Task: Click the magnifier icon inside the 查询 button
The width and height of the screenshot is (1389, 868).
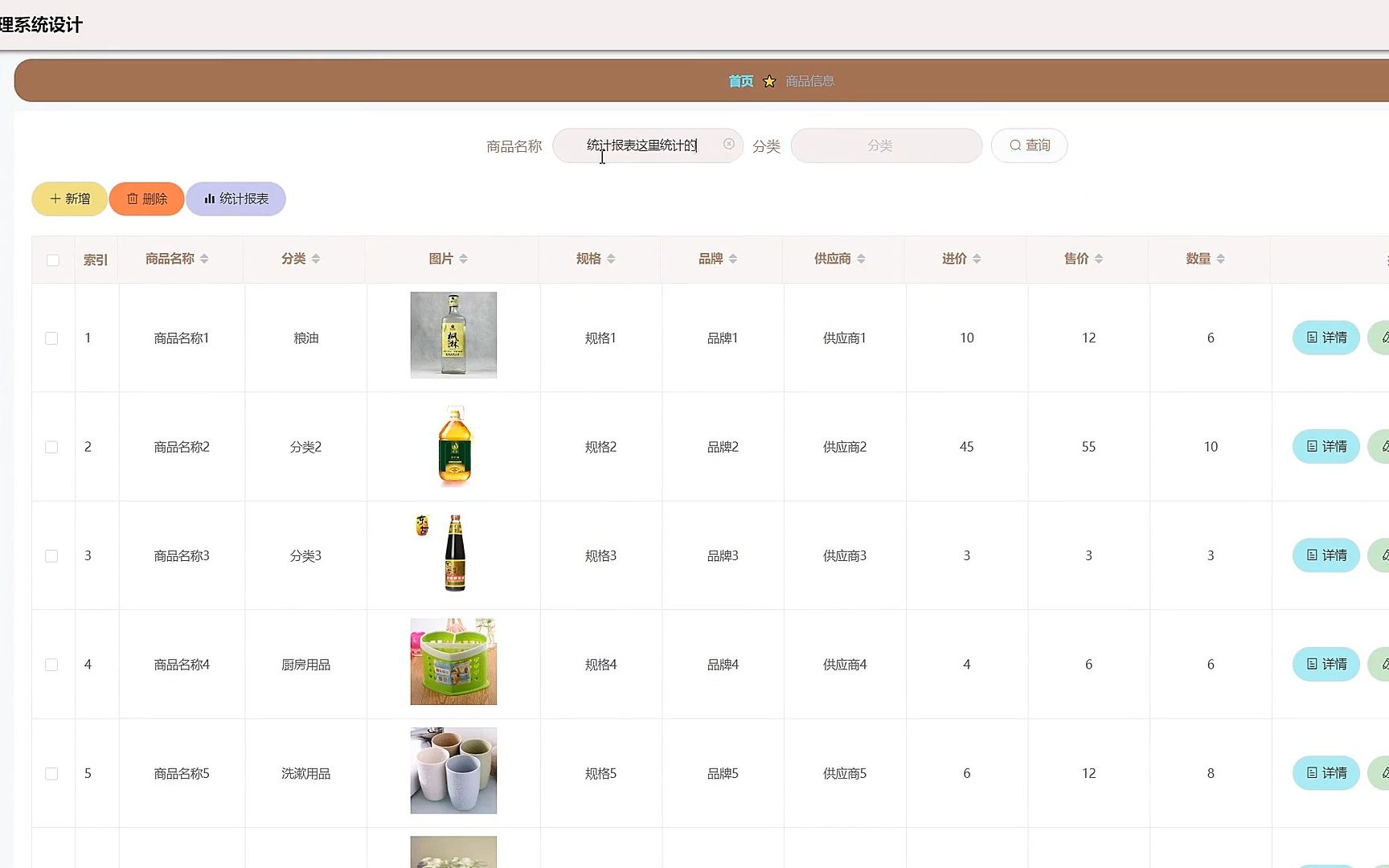Action: (1015, 145)
